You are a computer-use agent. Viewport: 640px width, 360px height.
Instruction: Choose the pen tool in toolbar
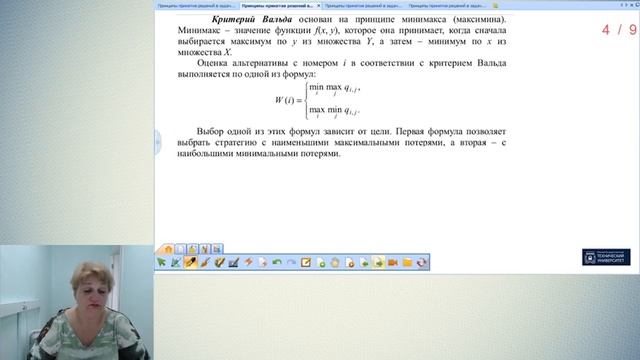191,262
